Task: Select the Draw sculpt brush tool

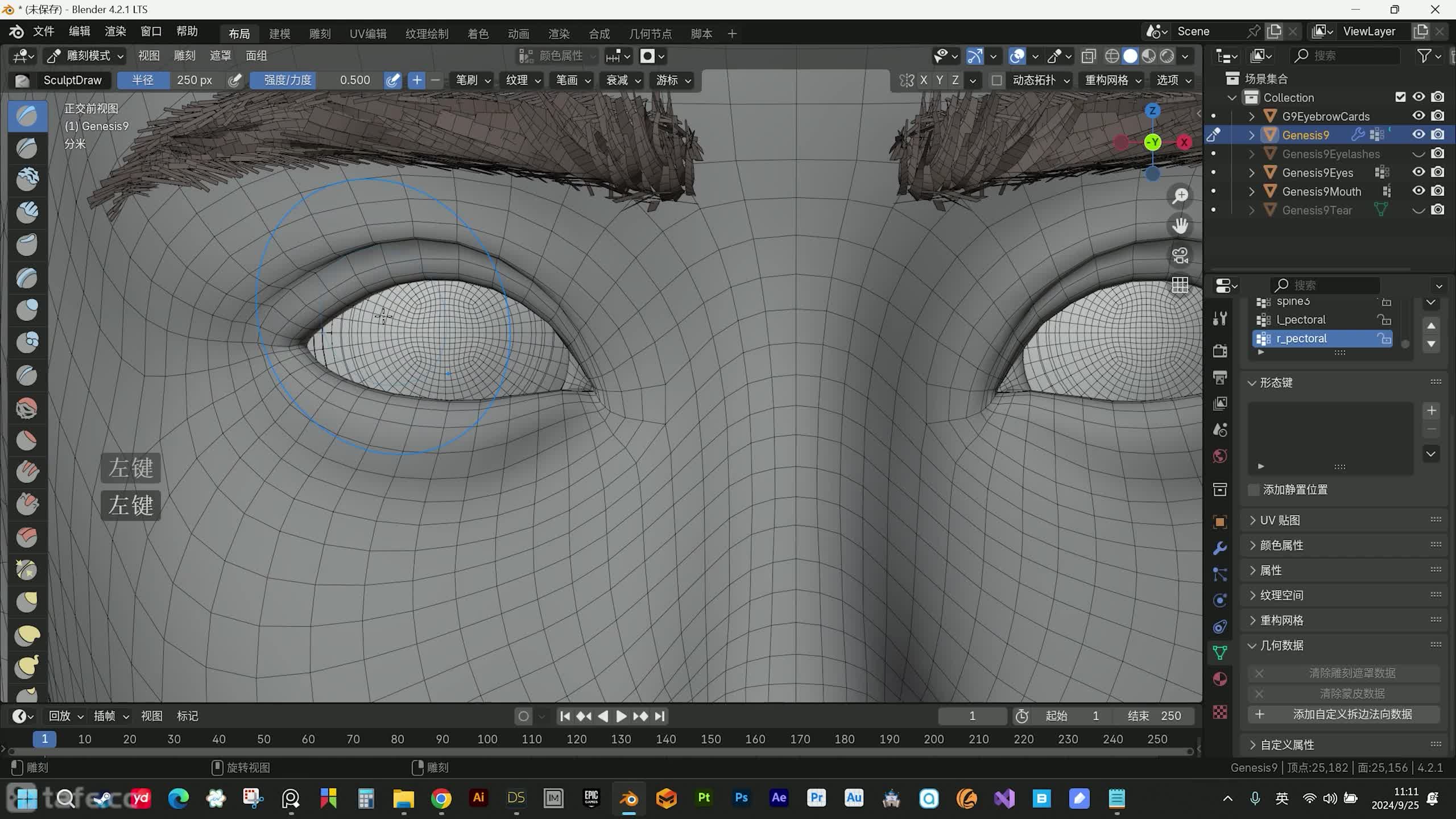Action: pos(26,116)
